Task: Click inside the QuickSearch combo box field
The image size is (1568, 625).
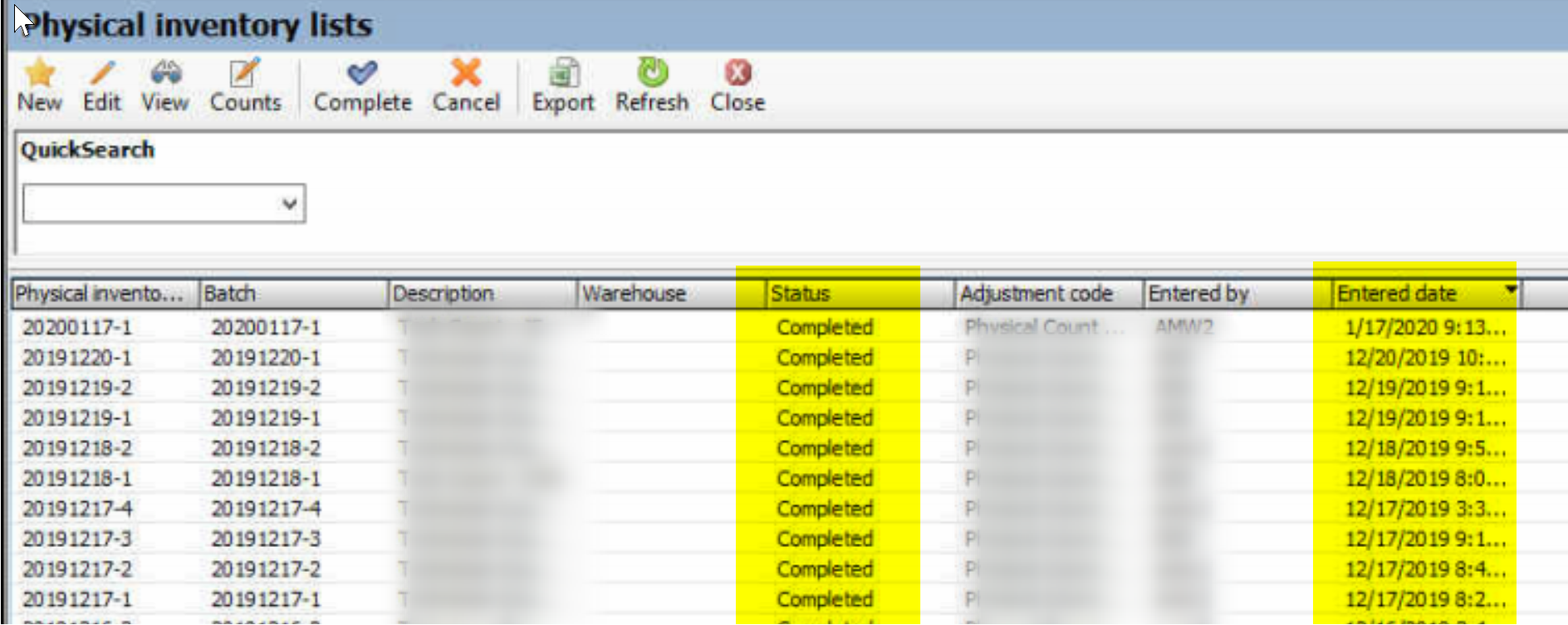Action: point(164,203)
